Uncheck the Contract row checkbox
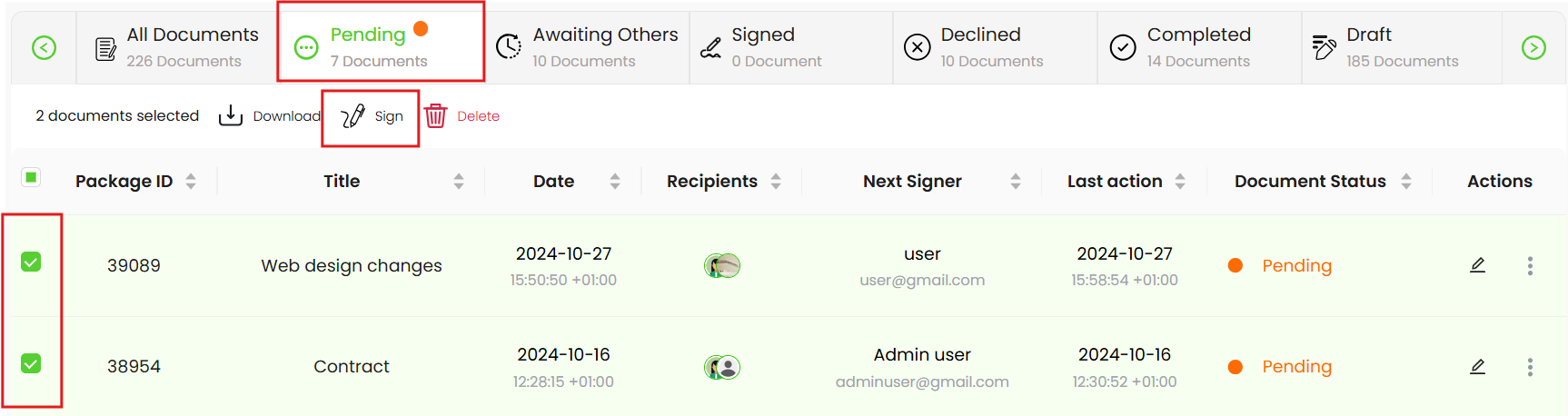 point(31,364)
